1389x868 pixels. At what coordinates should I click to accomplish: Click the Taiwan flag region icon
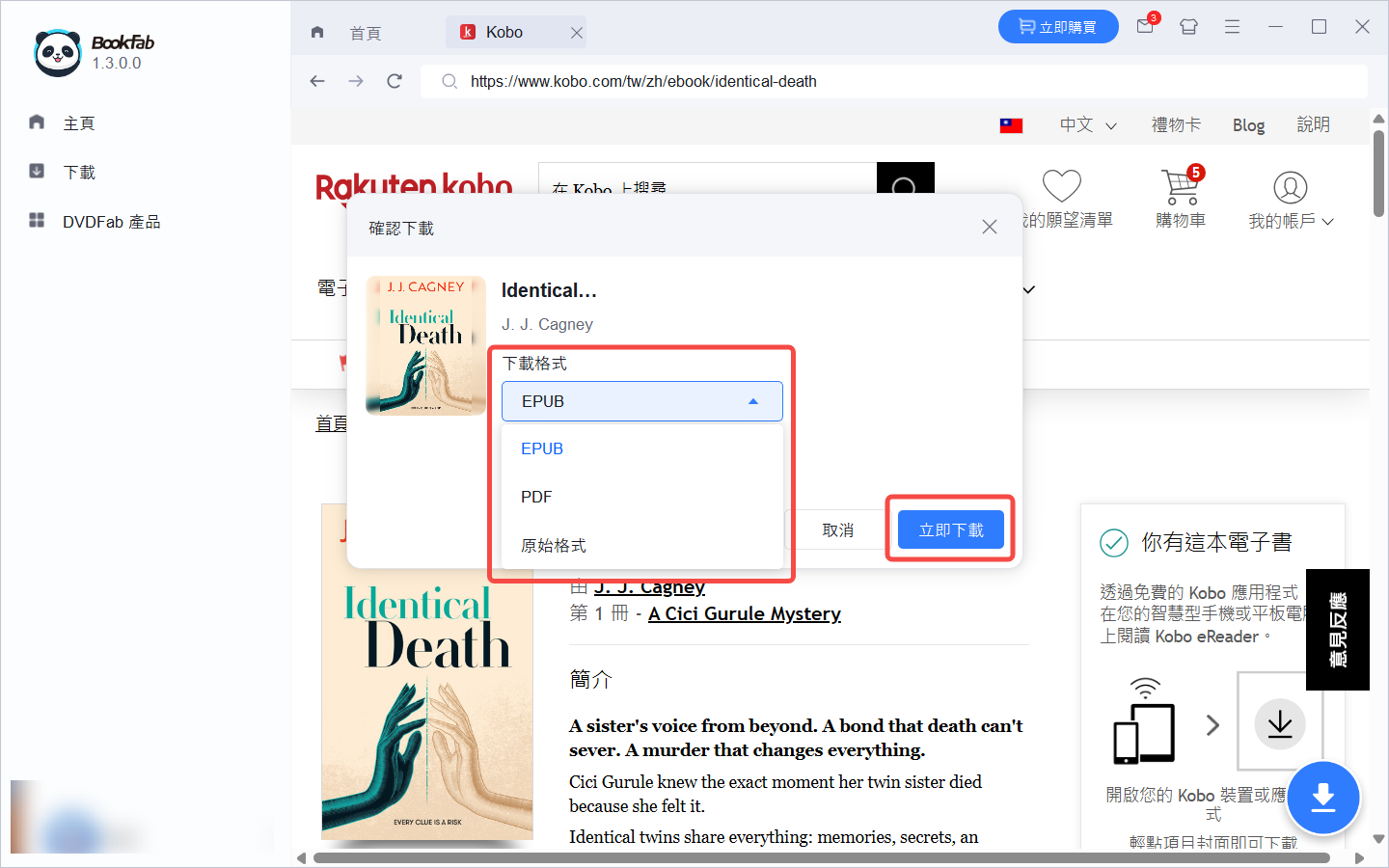click(1011, 125)
